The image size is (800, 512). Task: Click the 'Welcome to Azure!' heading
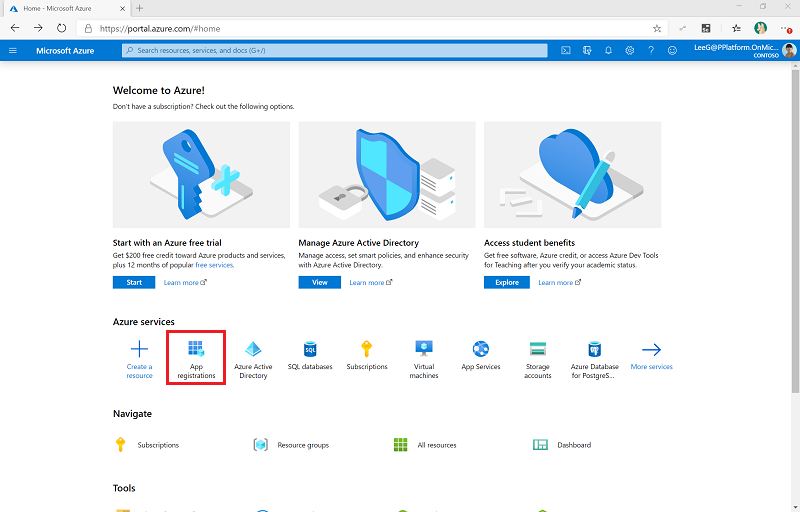pyautogui.click(x=159, y=90)
